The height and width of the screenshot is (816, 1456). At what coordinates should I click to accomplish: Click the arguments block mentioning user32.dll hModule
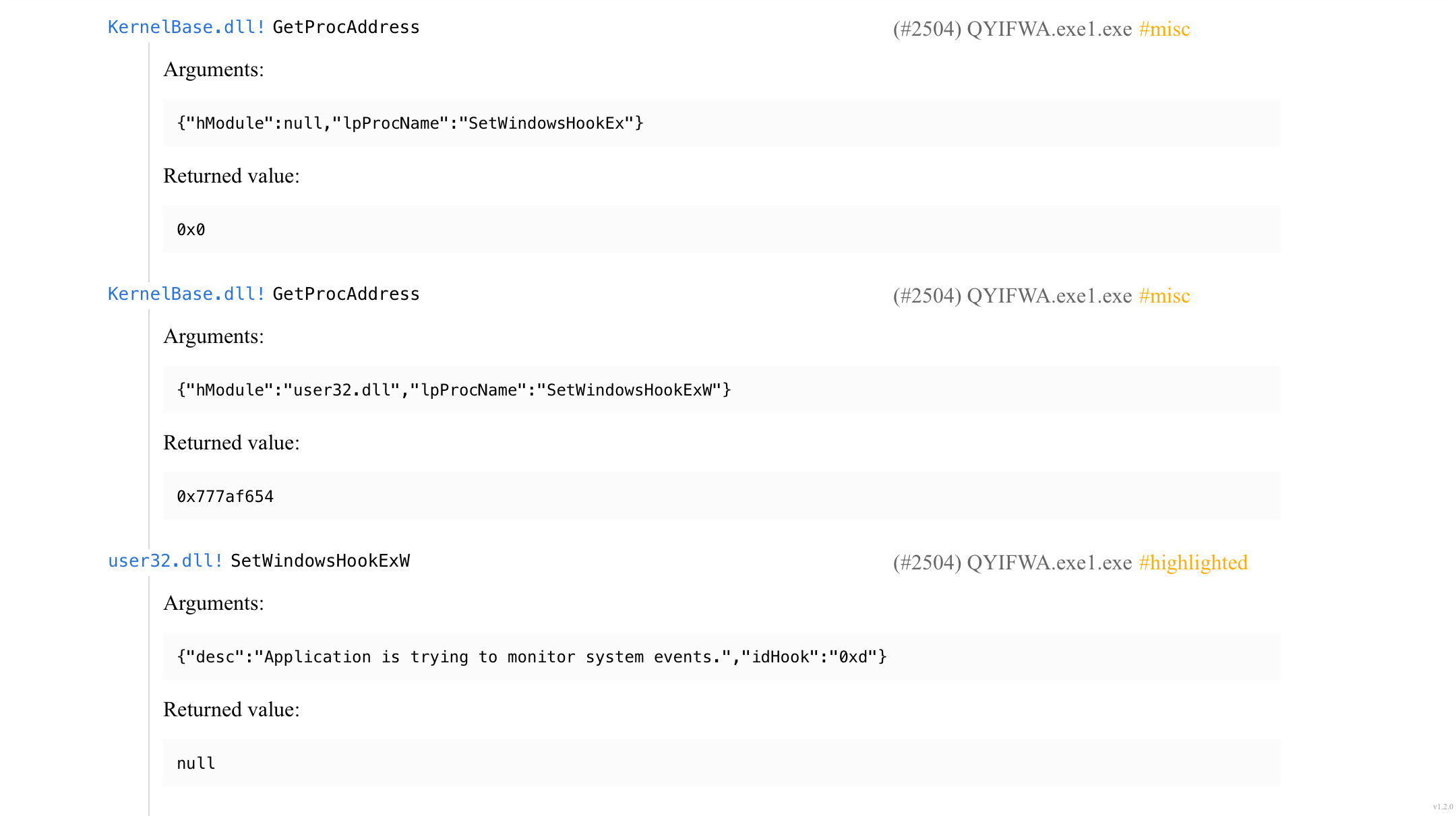pyautogui.click(x=721, y=389)
